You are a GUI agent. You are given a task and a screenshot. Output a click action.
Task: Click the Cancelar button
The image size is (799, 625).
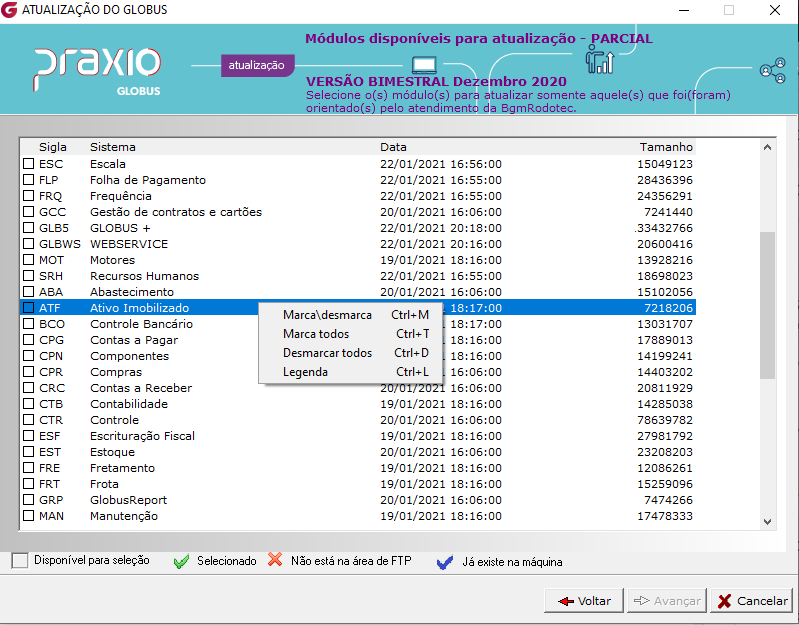pyautogui.click(x=752, y=601)
